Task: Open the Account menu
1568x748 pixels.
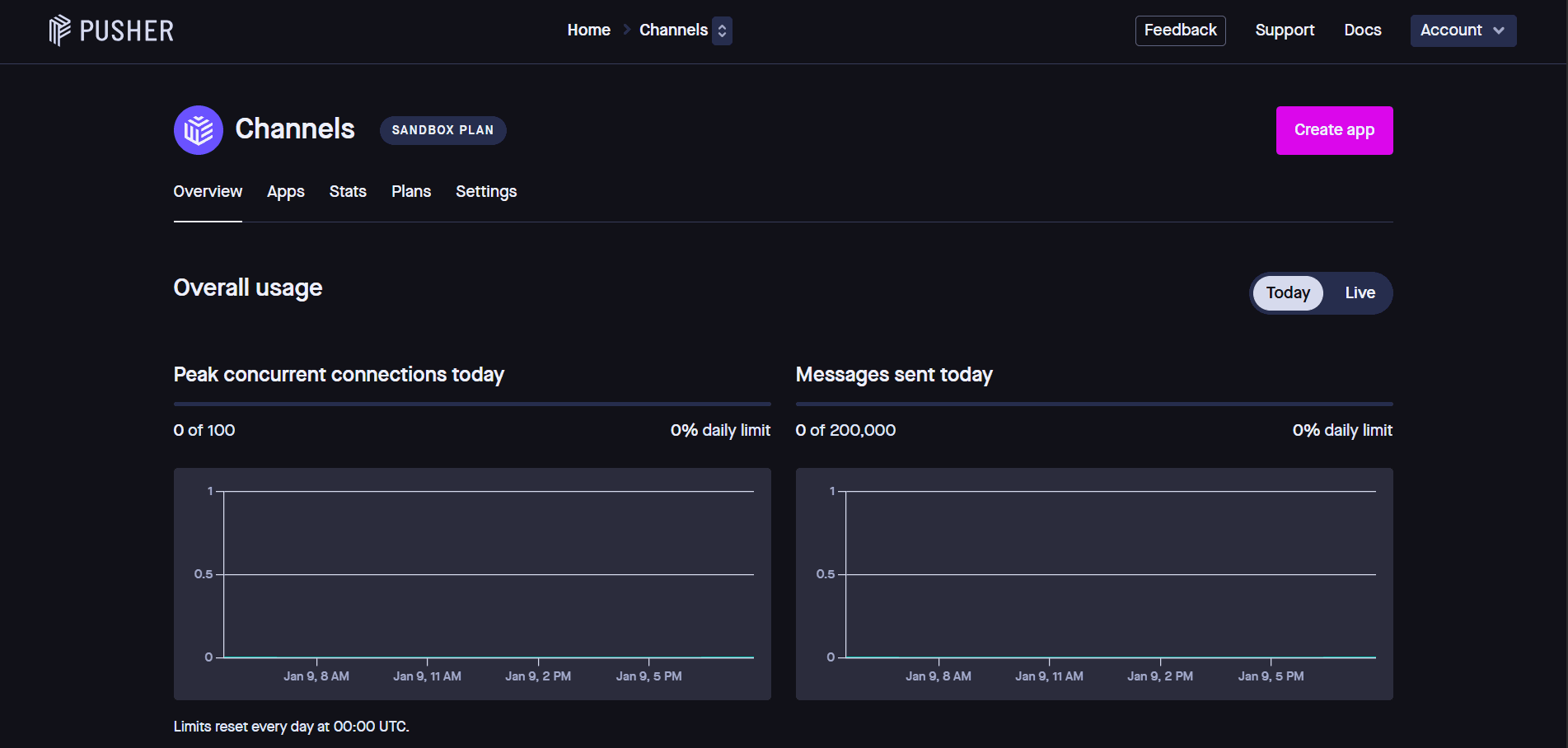Action: tap(1463, 30)
